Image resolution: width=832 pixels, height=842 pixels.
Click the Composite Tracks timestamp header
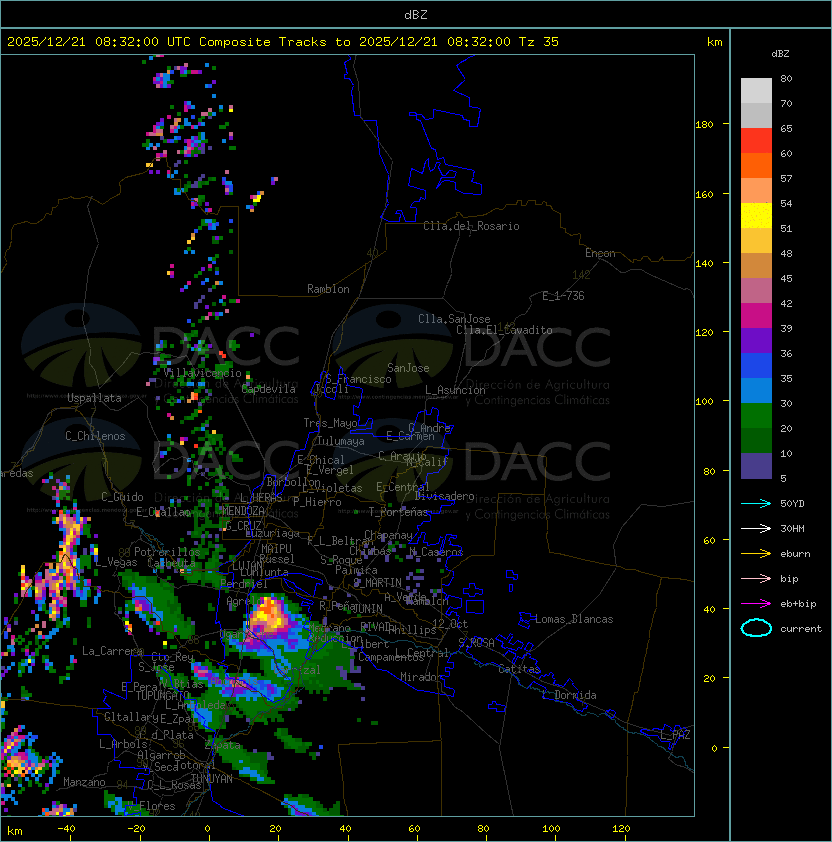283,42
